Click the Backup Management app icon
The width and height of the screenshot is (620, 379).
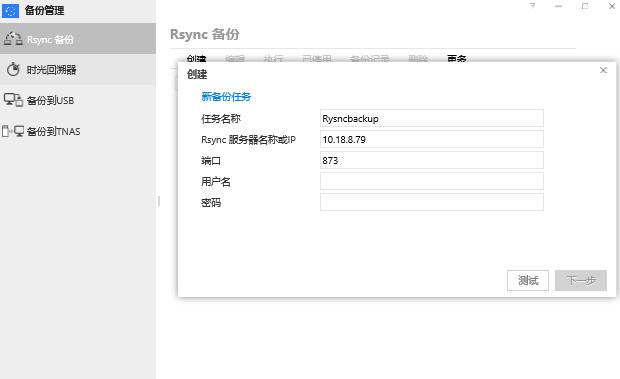click(x=10, y=10)
